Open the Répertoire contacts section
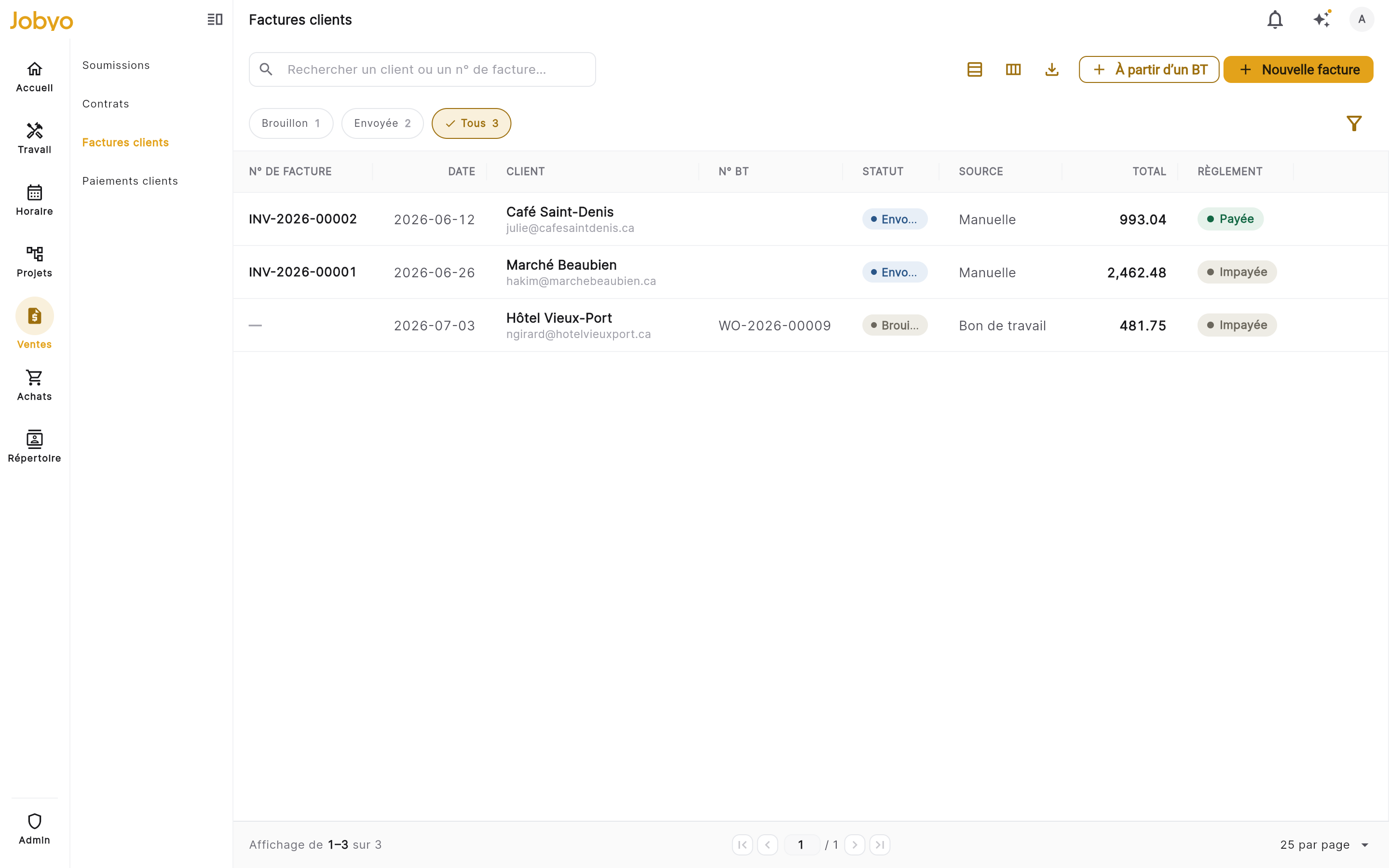This screenshot has width=1389, height=868. point(34,447)
